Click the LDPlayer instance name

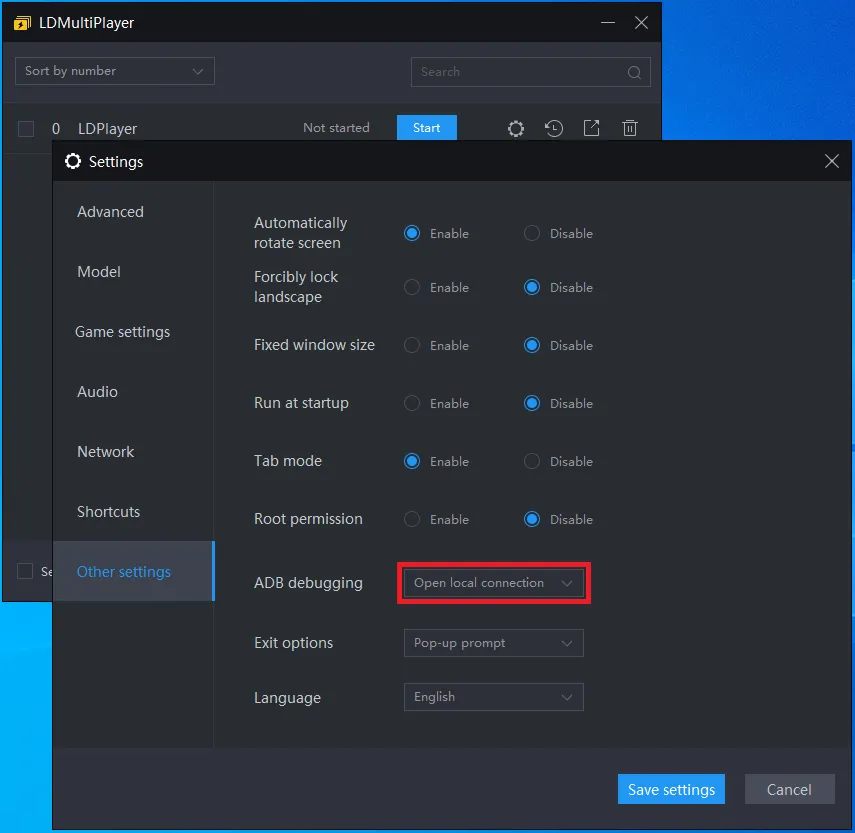pos(107,129)
